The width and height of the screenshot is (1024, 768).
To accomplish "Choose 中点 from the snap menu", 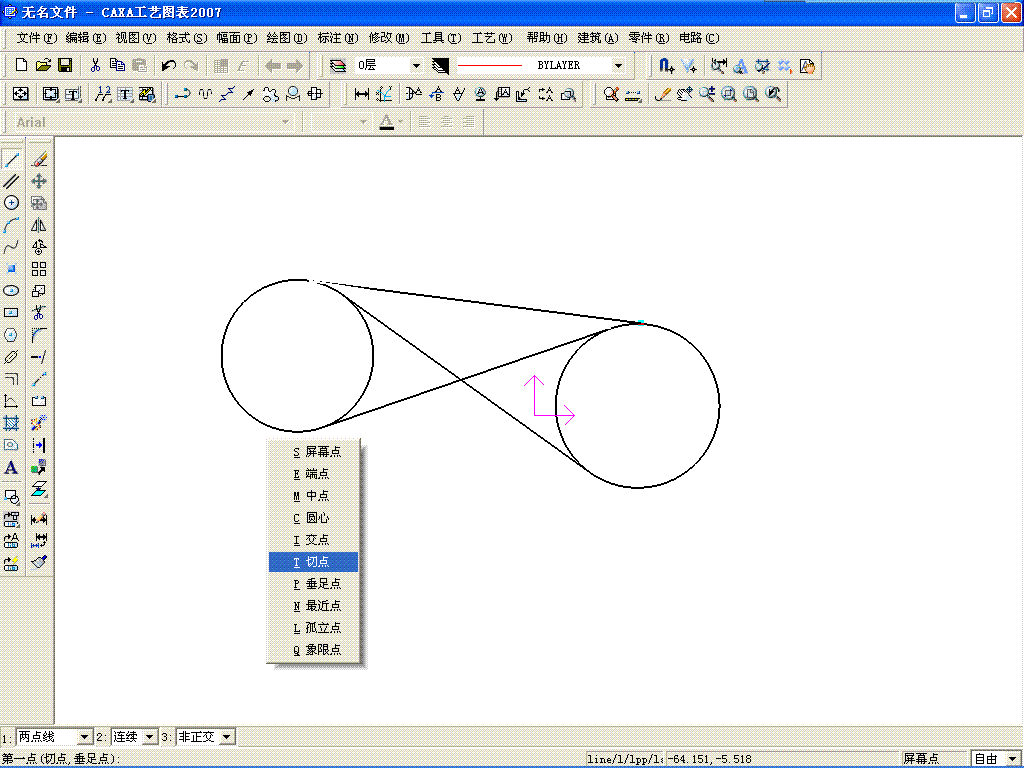I will [313, 496].
